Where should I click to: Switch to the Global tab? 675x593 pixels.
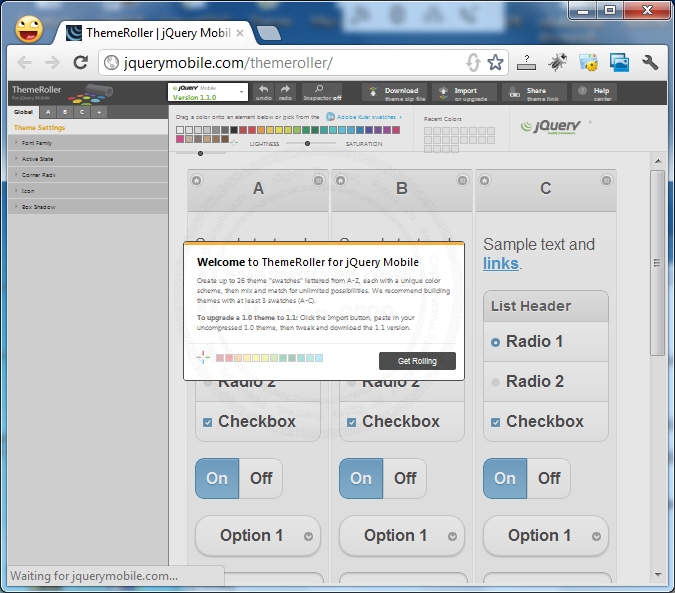pos(23,112)
